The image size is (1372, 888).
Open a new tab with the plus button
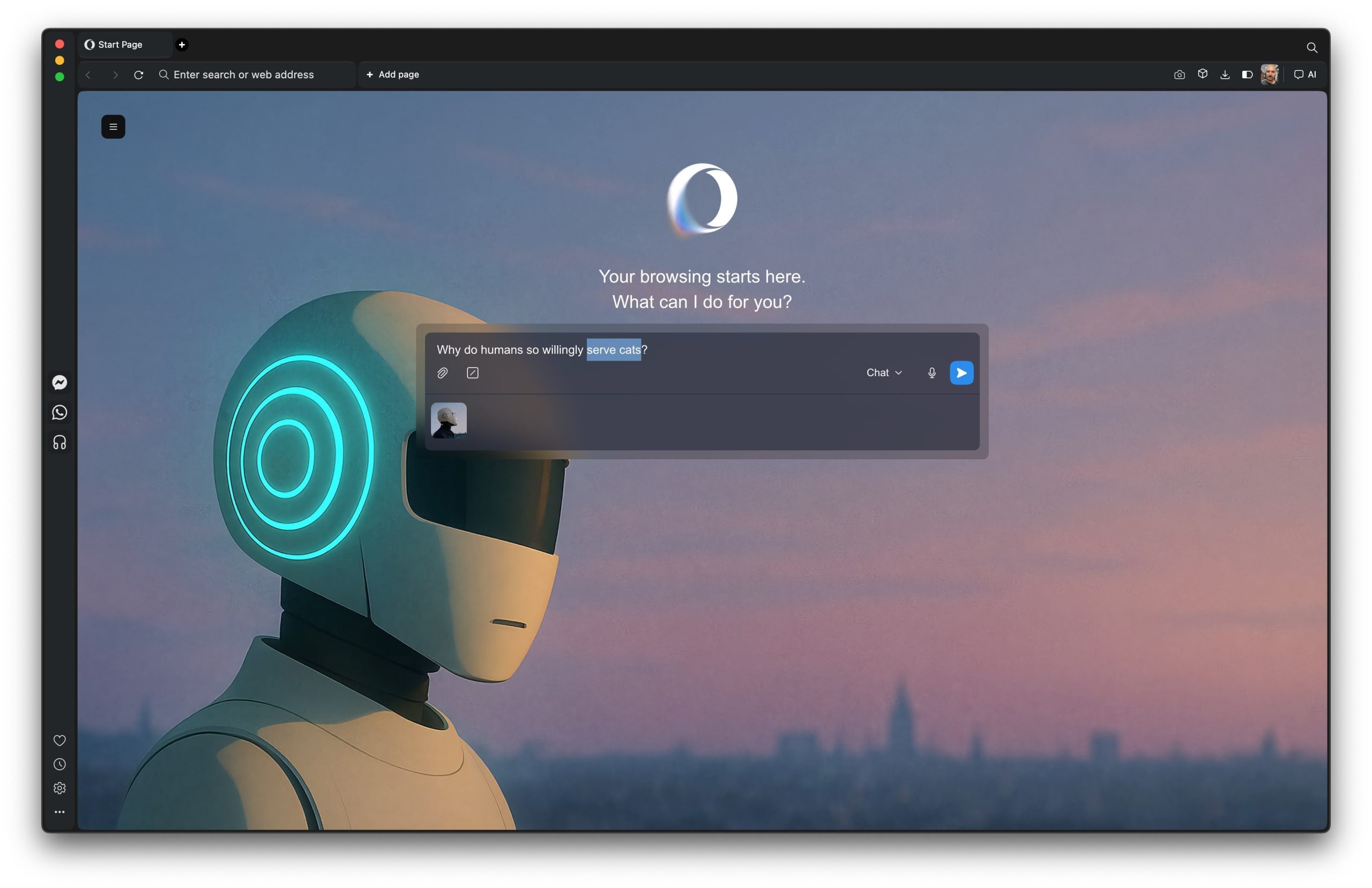coord(182,44)
